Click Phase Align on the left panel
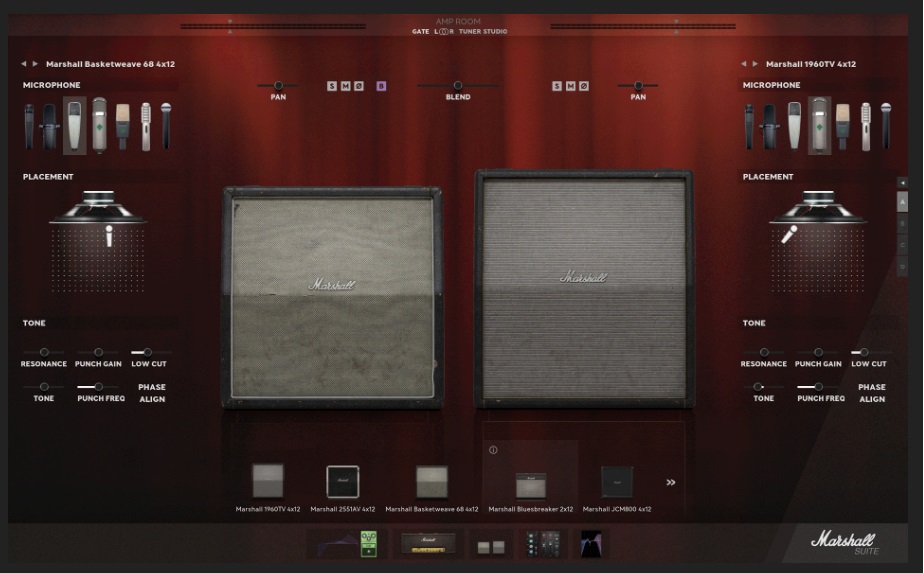 (152, 393)
